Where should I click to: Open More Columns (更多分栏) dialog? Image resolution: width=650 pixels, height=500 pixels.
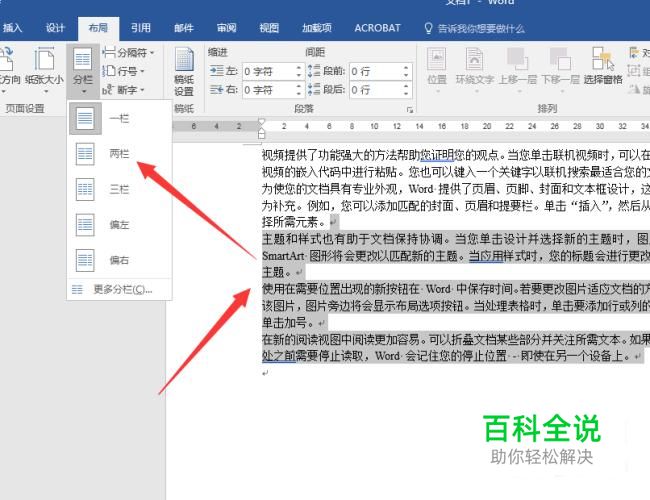119,289
